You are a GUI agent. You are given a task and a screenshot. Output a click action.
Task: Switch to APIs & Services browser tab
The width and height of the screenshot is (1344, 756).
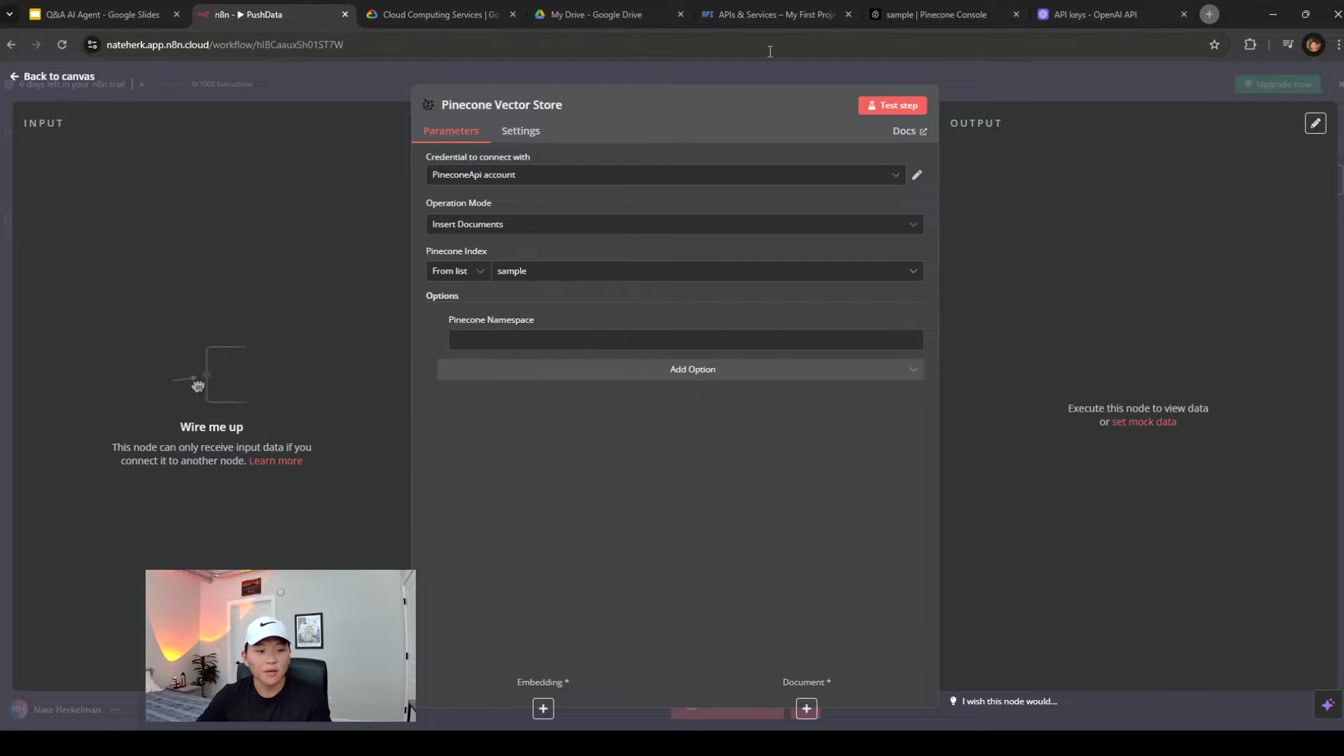[x=775, y=15]
